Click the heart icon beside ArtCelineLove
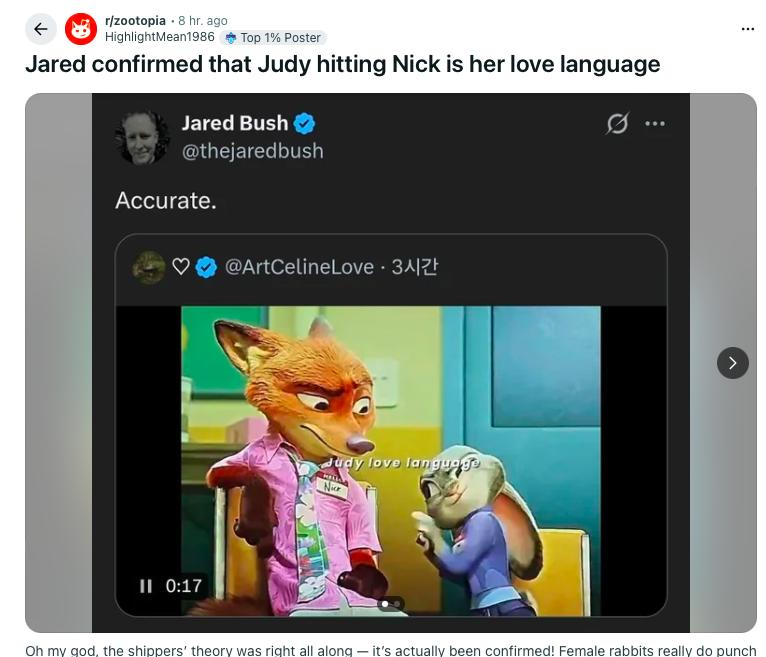The image size is (766, 657). click(x=181, y=267)
